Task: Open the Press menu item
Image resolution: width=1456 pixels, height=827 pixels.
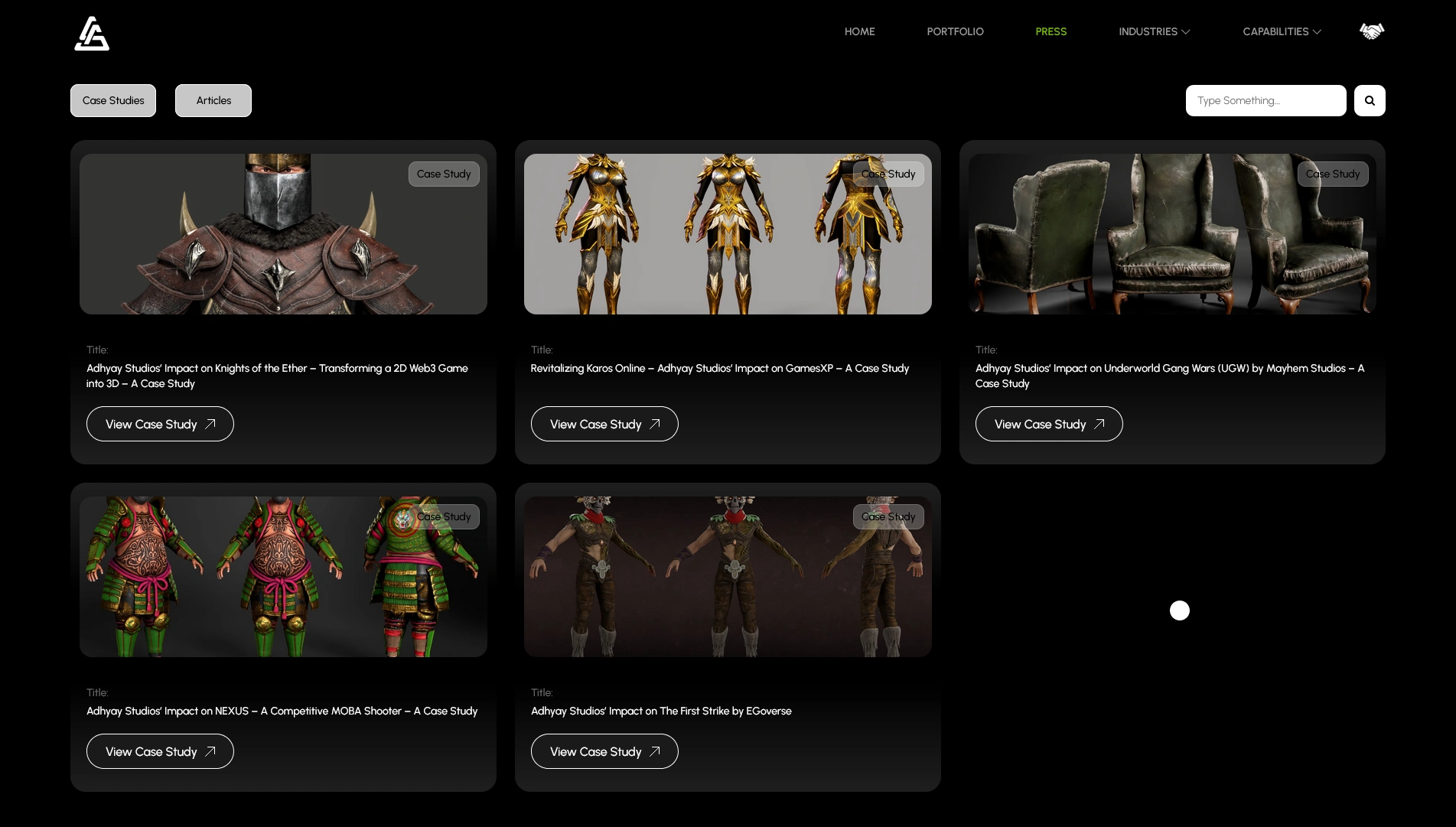Action: 1050,31
